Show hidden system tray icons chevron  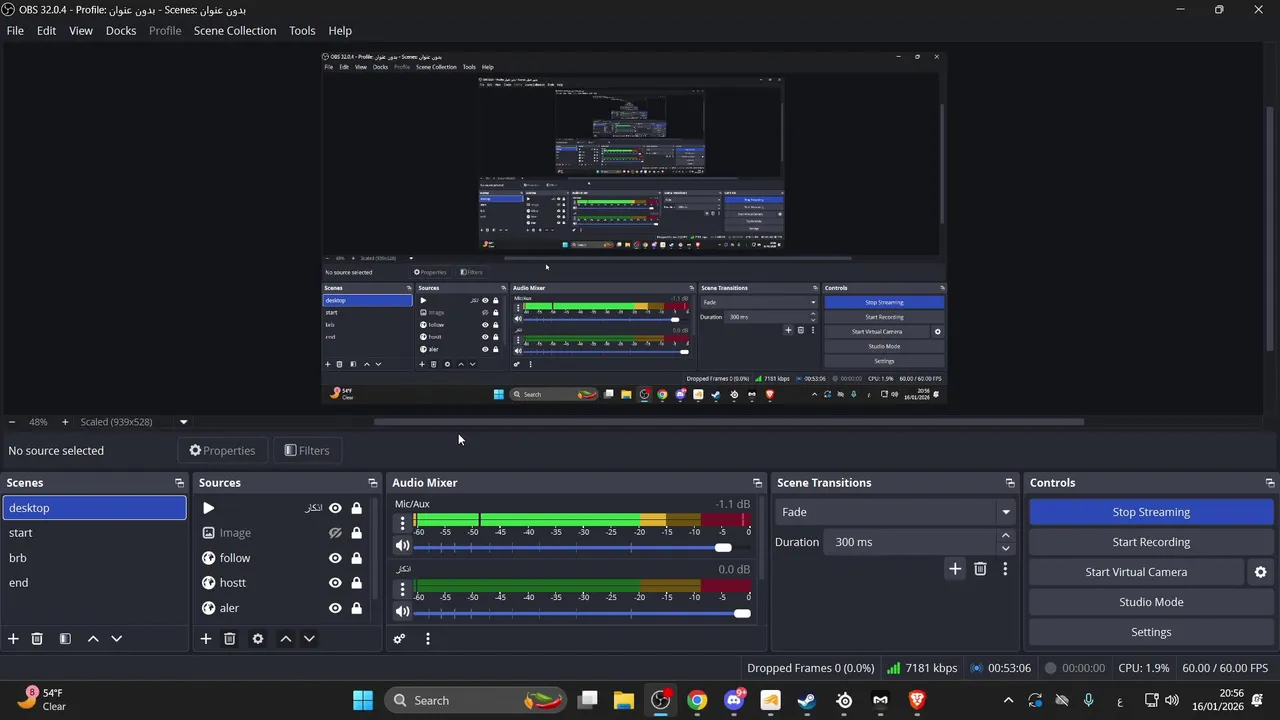1008,700
